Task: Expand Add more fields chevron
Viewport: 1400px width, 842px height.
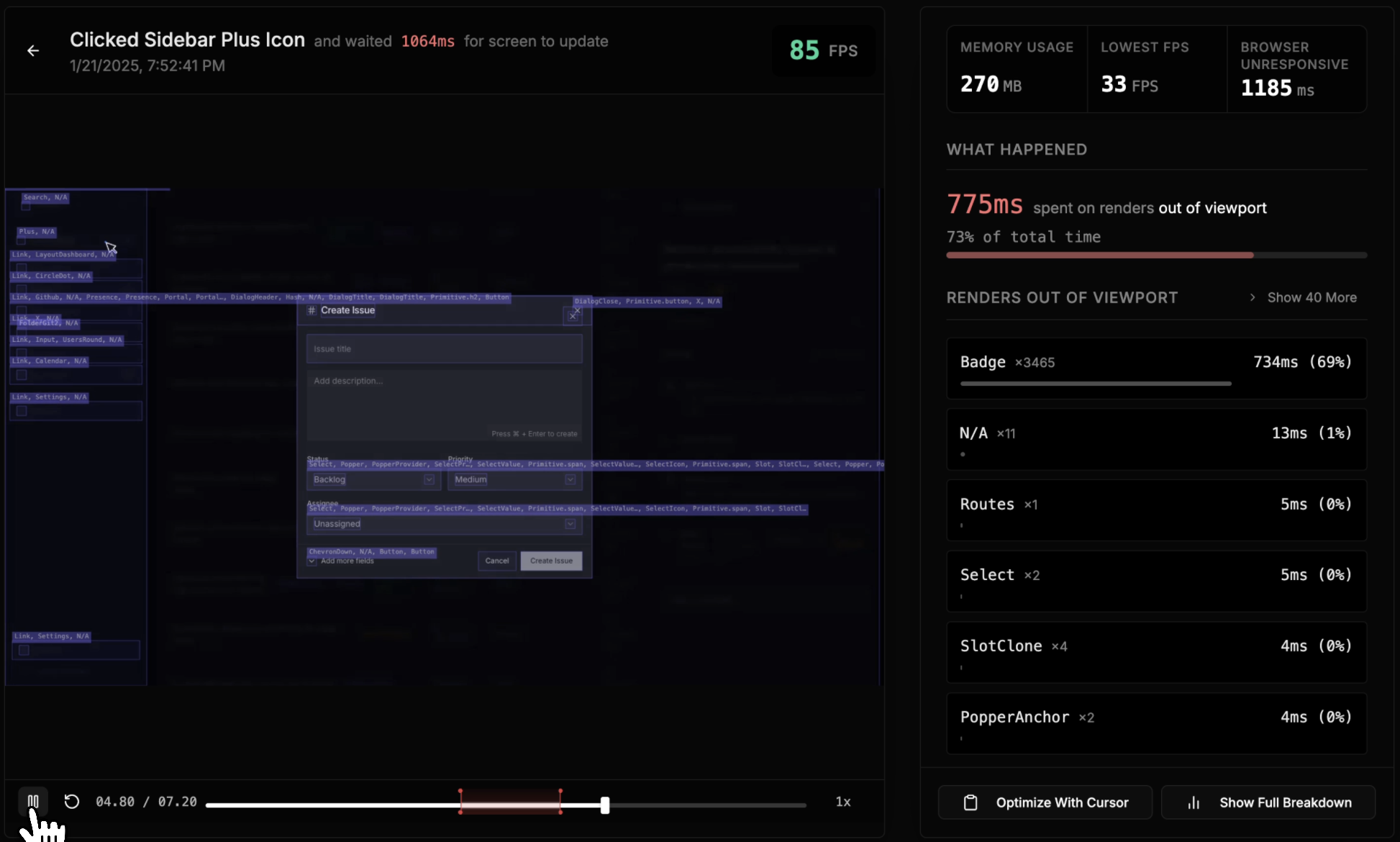Action: tap(312, 561)
